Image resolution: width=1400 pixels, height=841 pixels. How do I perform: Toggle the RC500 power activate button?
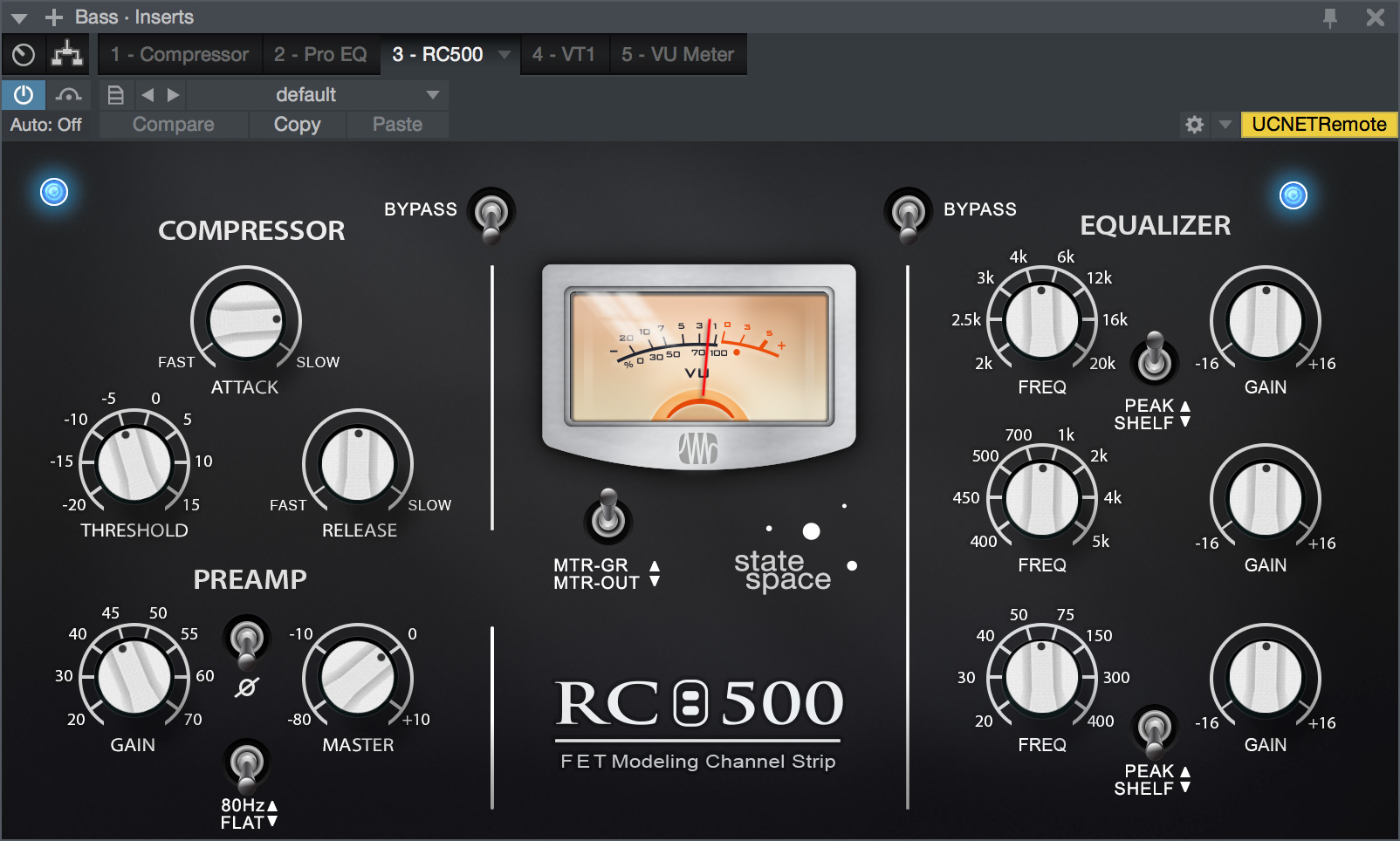coord(24,94)
